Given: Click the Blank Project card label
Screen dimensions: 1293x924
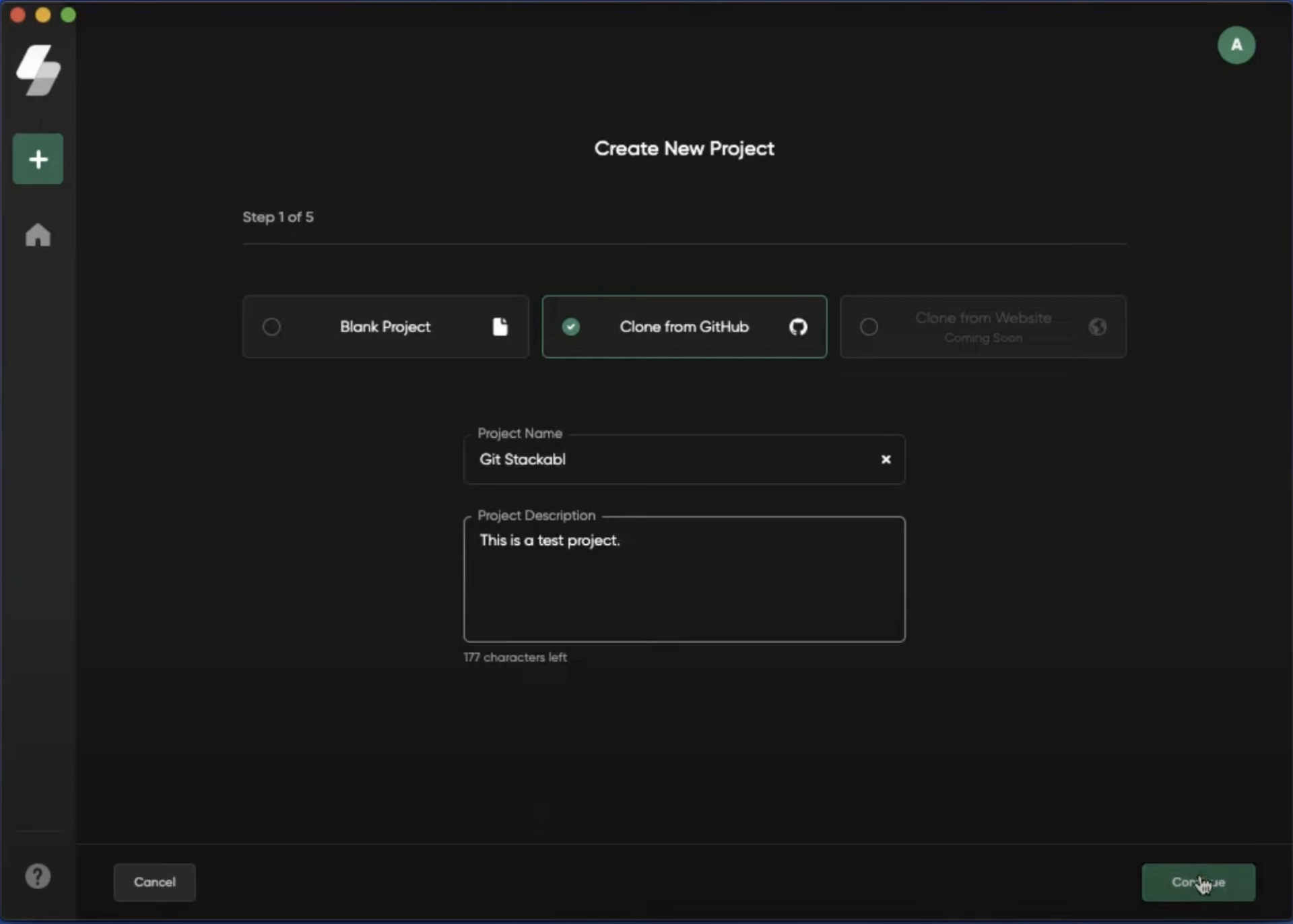Looking at the screenshot, I should click(x=385, y=327).
